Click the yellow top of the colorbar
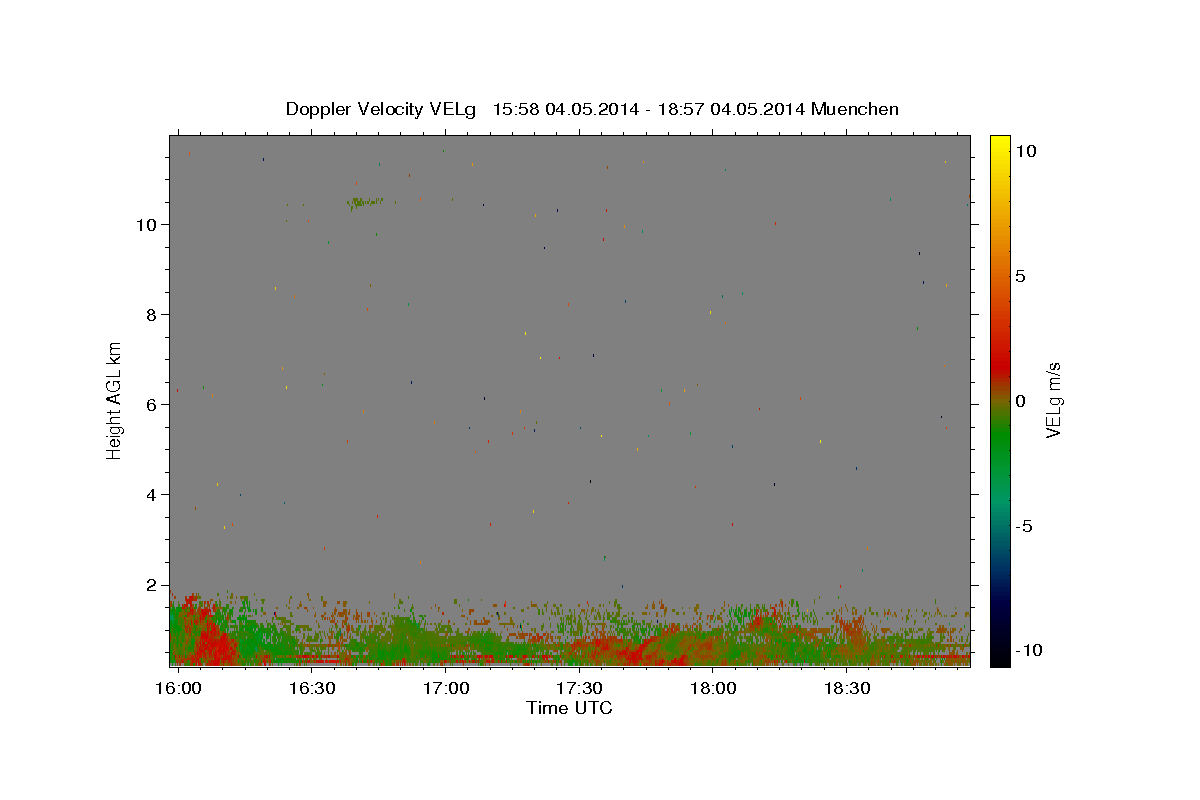 [x=1000, y=142]
